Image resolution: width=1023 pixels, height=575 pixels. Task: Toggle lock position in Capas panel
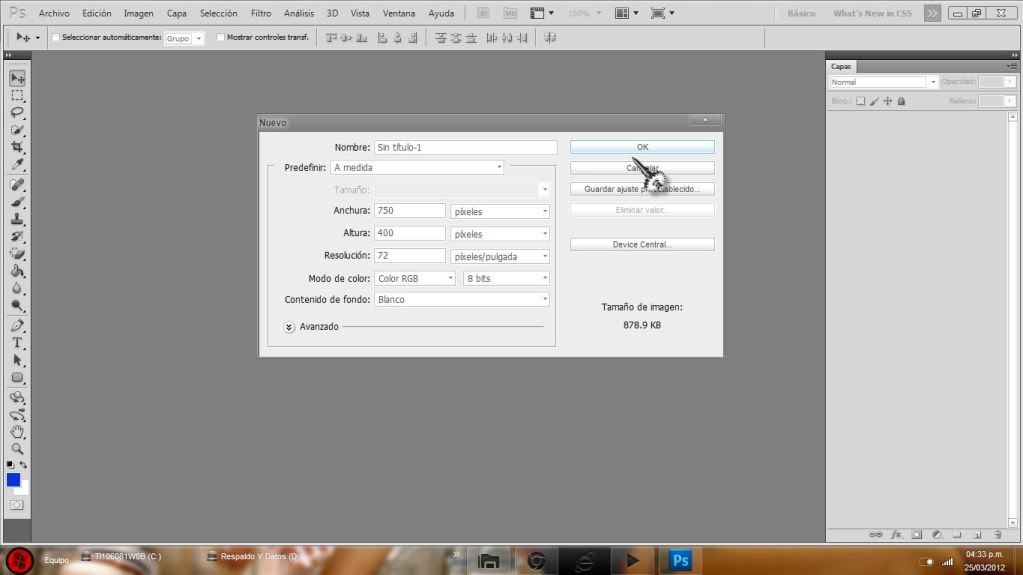(x=887, y=101)
